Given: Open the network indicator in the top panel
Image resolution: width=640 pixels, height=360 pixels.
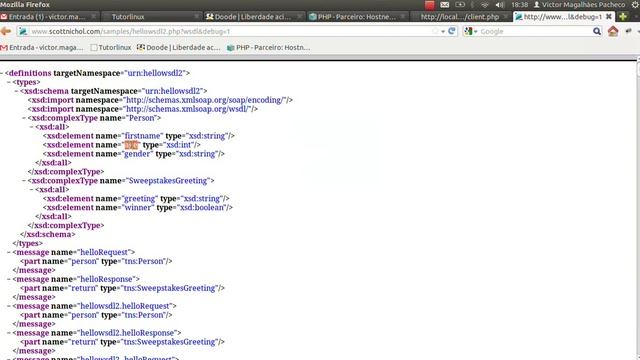Looking at the screenshot, I should (485, 4).
